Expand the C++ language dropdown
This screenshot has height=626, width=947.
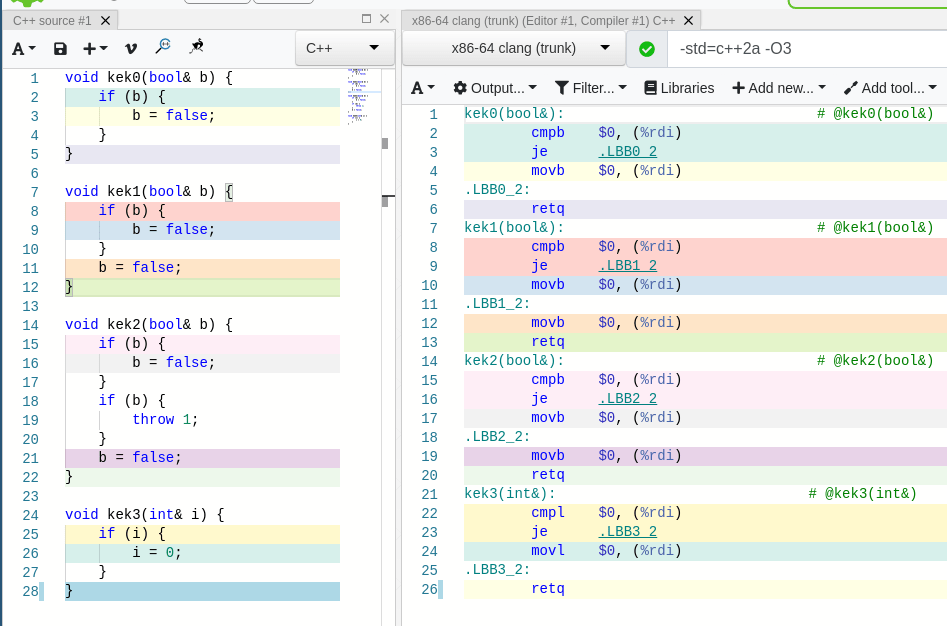[x=343, y=48]
